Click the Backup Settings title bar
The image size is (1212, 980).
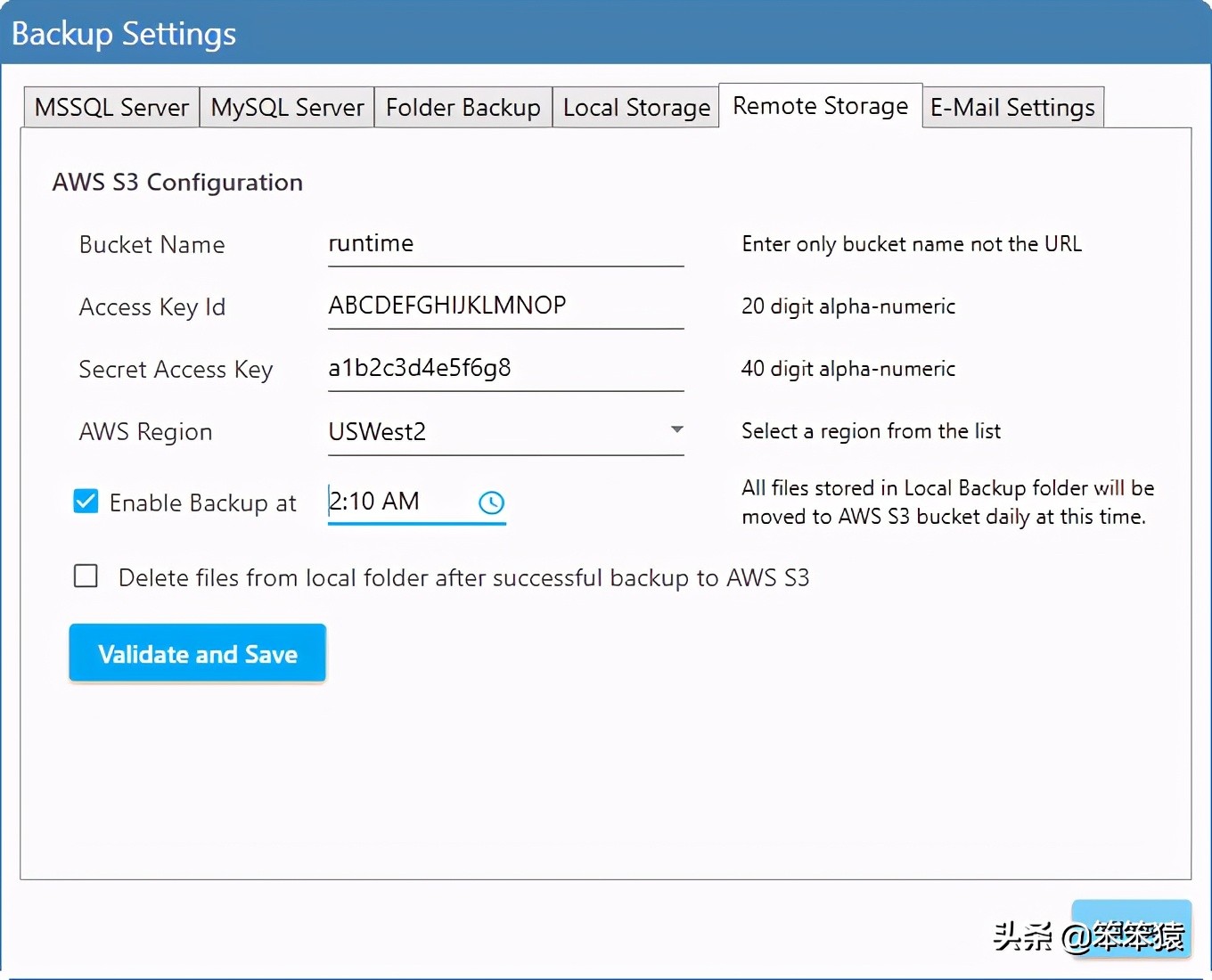click(x=123, y=33)
